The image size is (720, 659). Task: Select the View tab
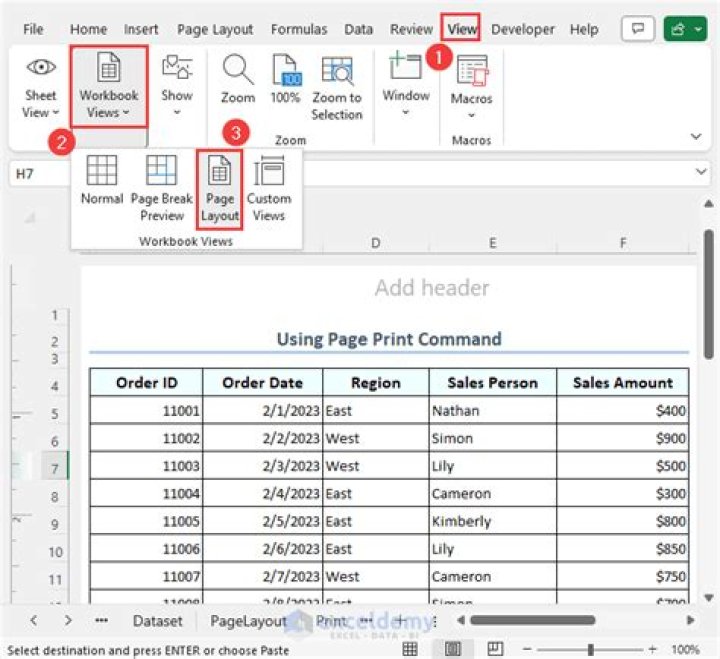point(462,29)
